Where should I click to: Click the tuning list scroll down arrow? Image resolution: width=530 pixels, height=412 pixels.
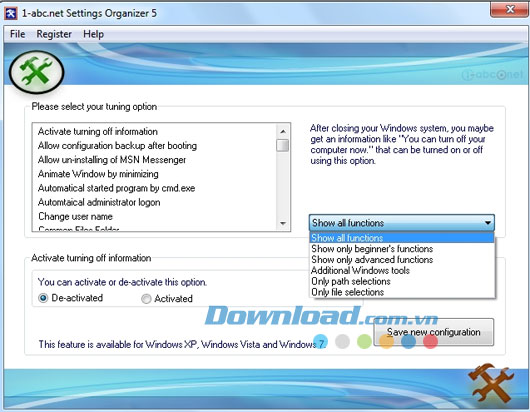coord(283,223)
